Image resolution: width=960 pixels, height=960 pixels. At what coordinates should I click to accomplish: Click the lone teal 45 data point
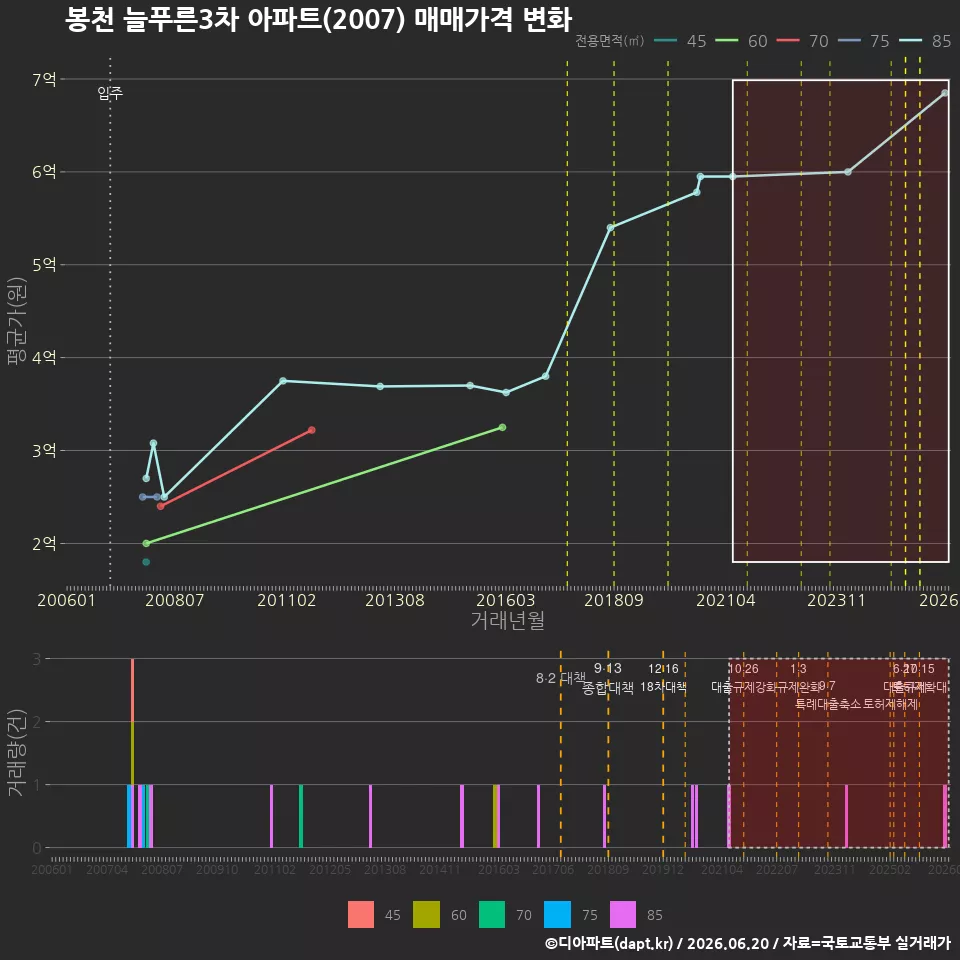[146, 562]
